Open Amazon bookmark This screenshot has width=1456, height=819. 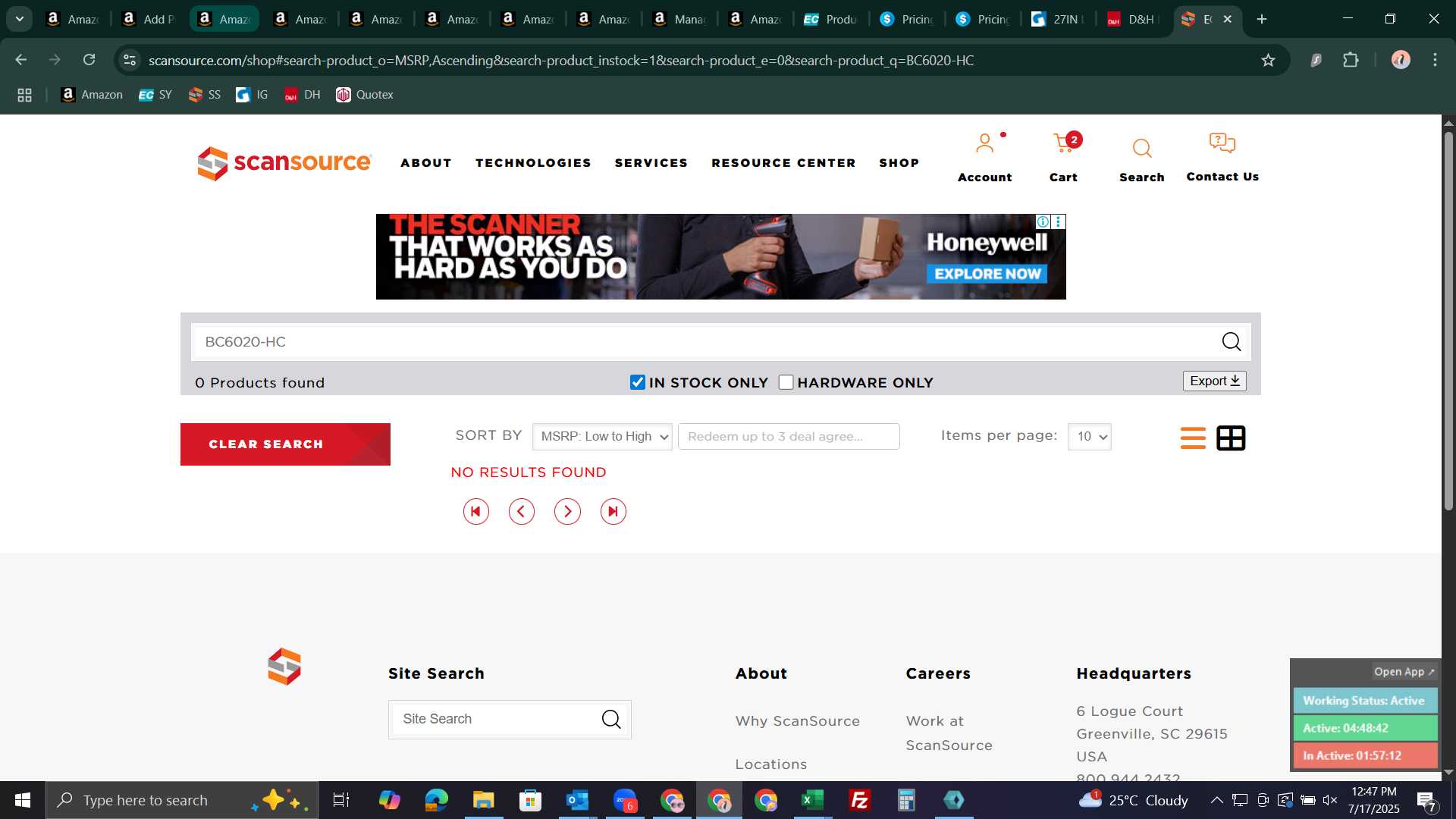coord(92,95)
